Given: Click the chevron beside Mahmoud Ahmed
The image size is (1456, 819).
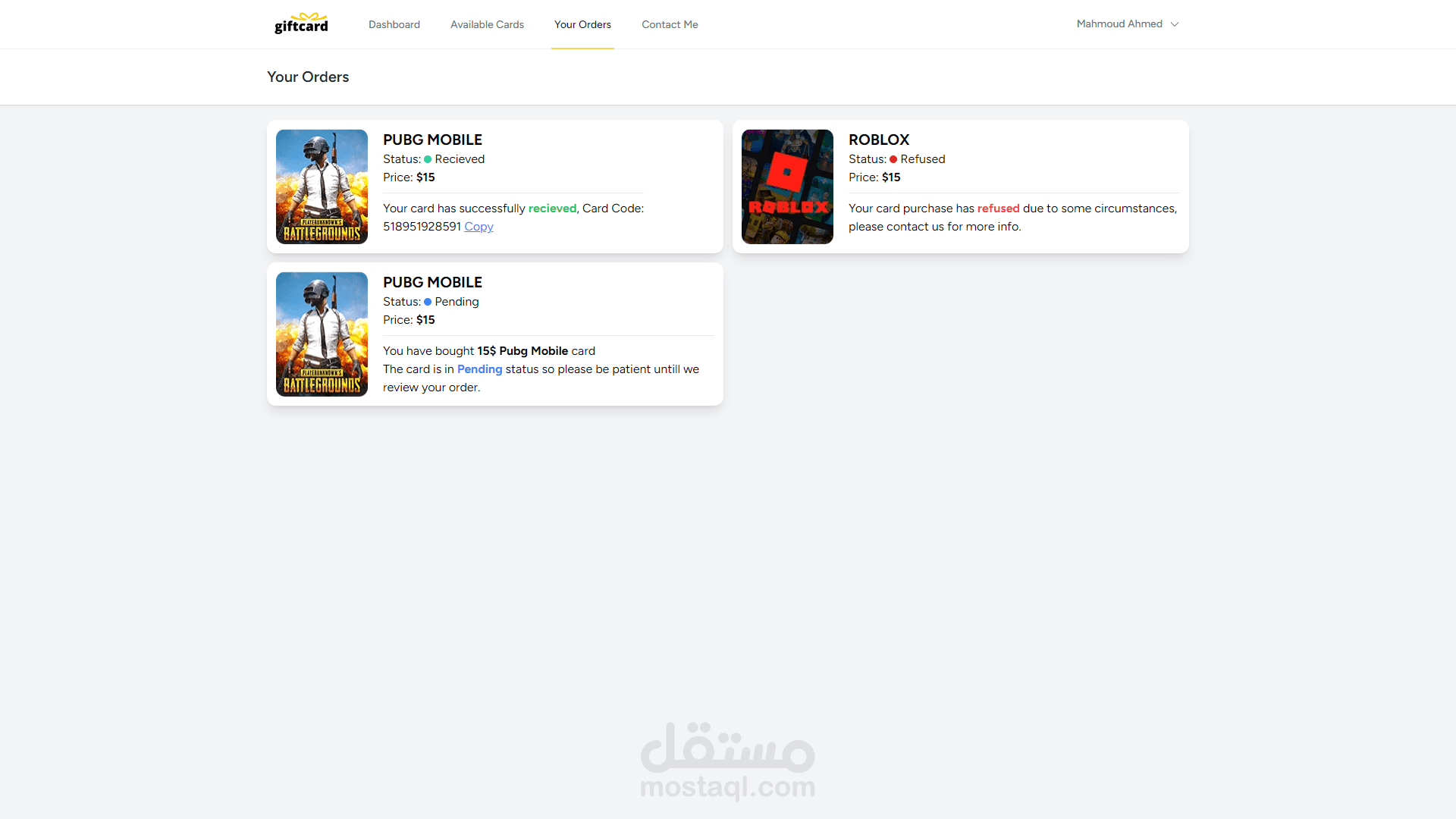Looking at the screenshot, I should (1175, 24).
